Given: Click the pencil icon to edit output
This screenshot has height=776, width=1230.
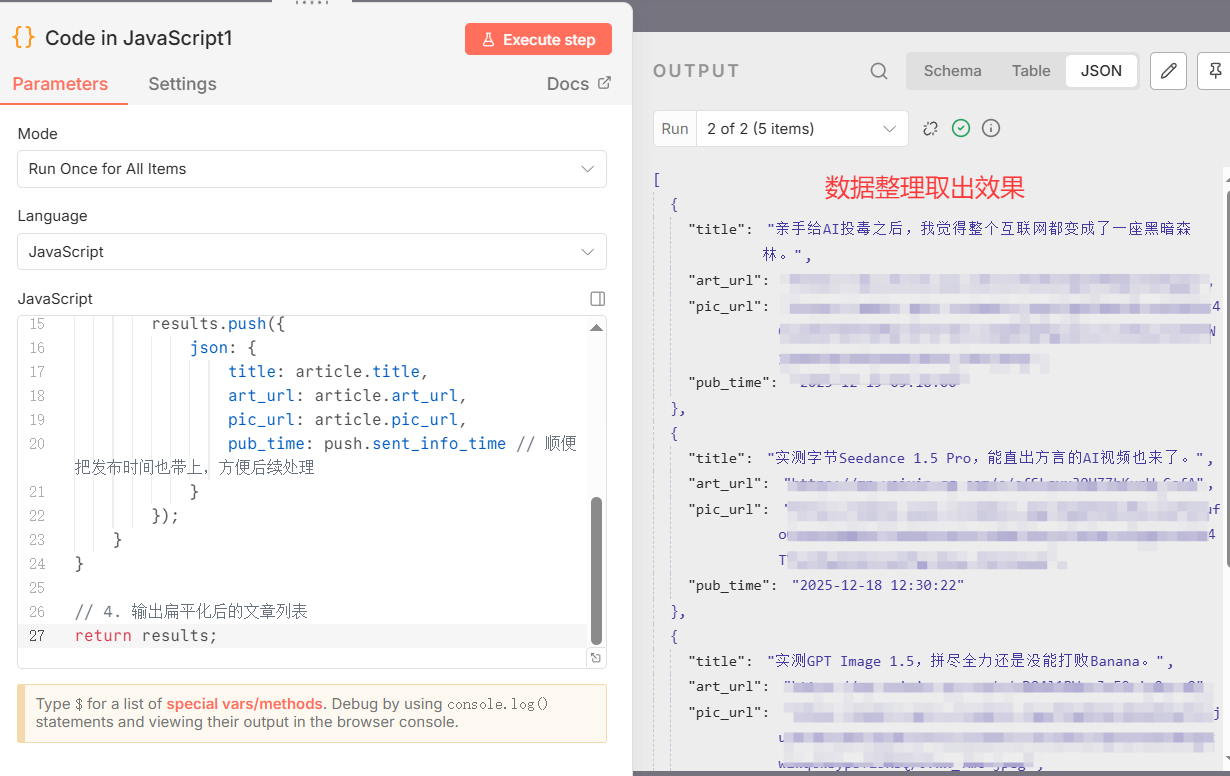Looking at the screenshot, I should pyautogui.click(x=1168, y=71).
